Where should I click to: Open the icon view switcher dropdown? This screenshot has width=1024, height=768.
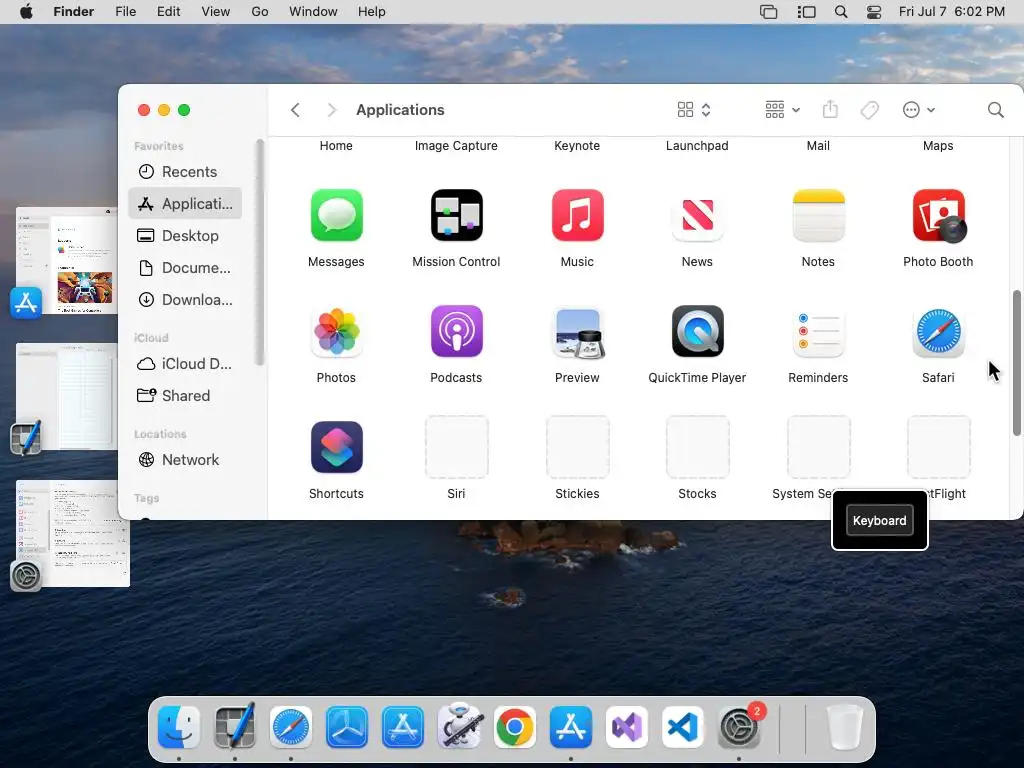[x=694, y=110]
